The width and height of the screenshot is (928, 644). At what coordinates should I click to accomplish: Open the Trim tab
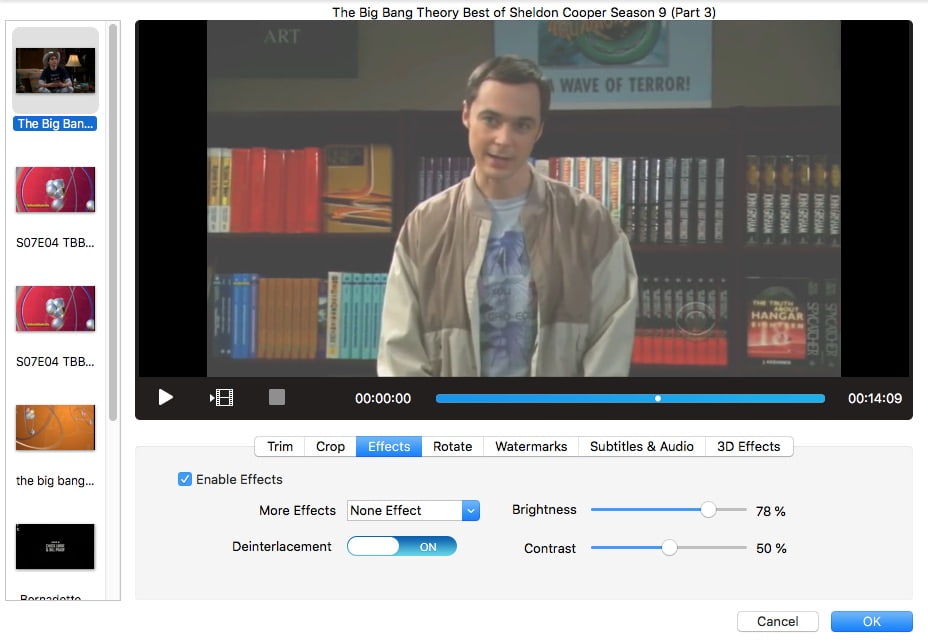coord(280,446)
